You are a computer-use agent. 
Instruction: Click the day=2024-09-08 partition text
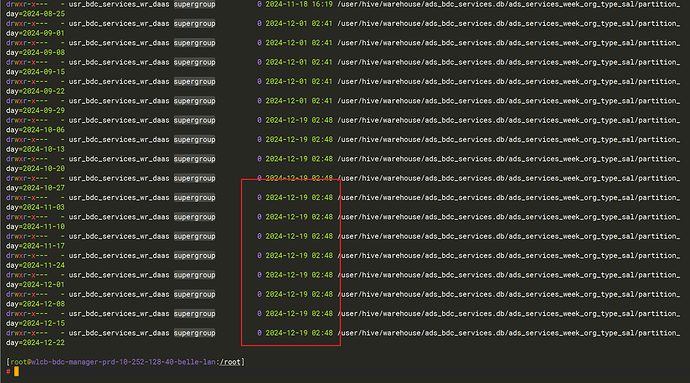tap(35, 53)
